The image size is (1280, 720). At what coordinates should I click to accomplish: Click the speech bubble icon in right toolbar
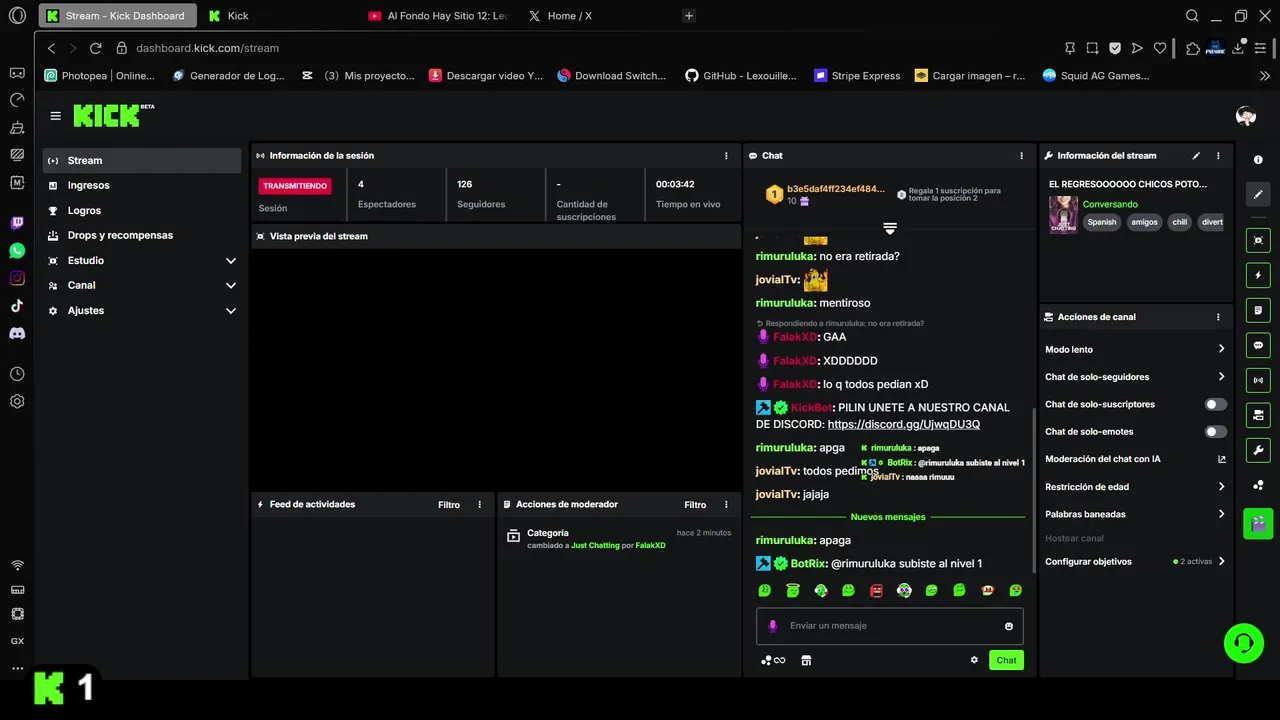point(1258,345)
